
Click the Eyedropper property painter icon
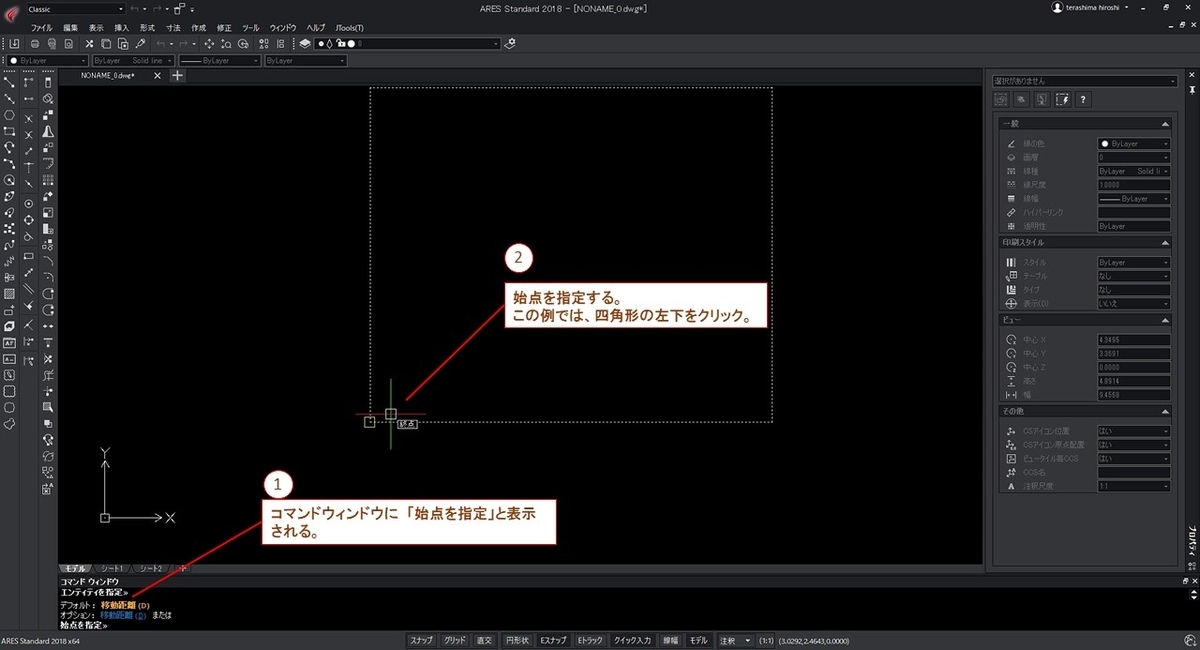pyautogui.click(x=139, y=43)
